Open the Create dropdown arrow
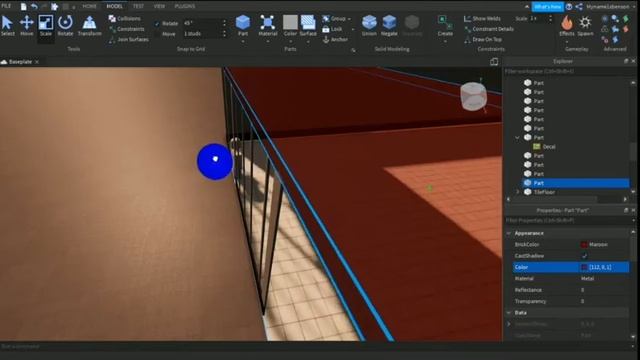The image size is (640, 360). pyautogui.click(x=445, y=42)
